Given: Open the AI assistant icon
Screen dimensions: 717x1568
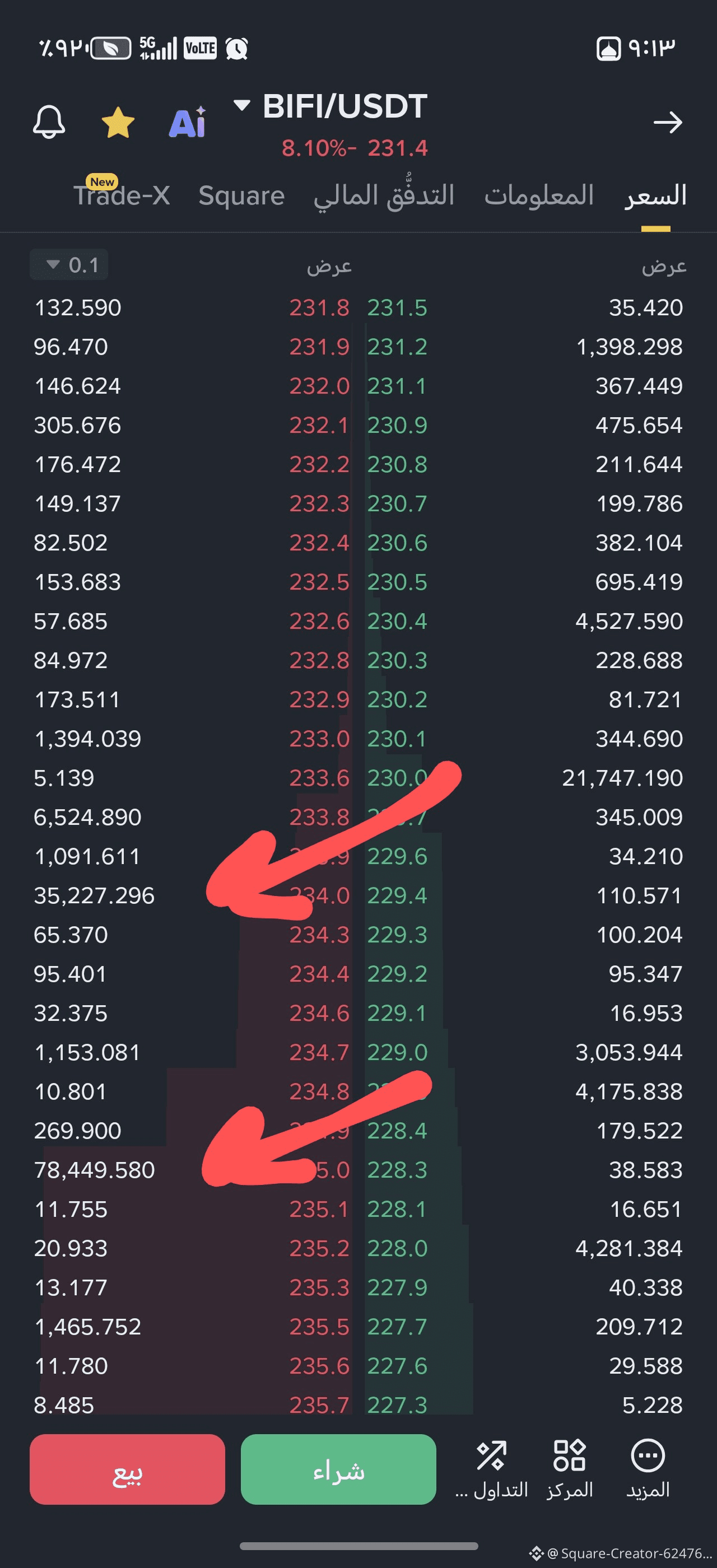Looking at the screenshot, I should coord(188,122).
